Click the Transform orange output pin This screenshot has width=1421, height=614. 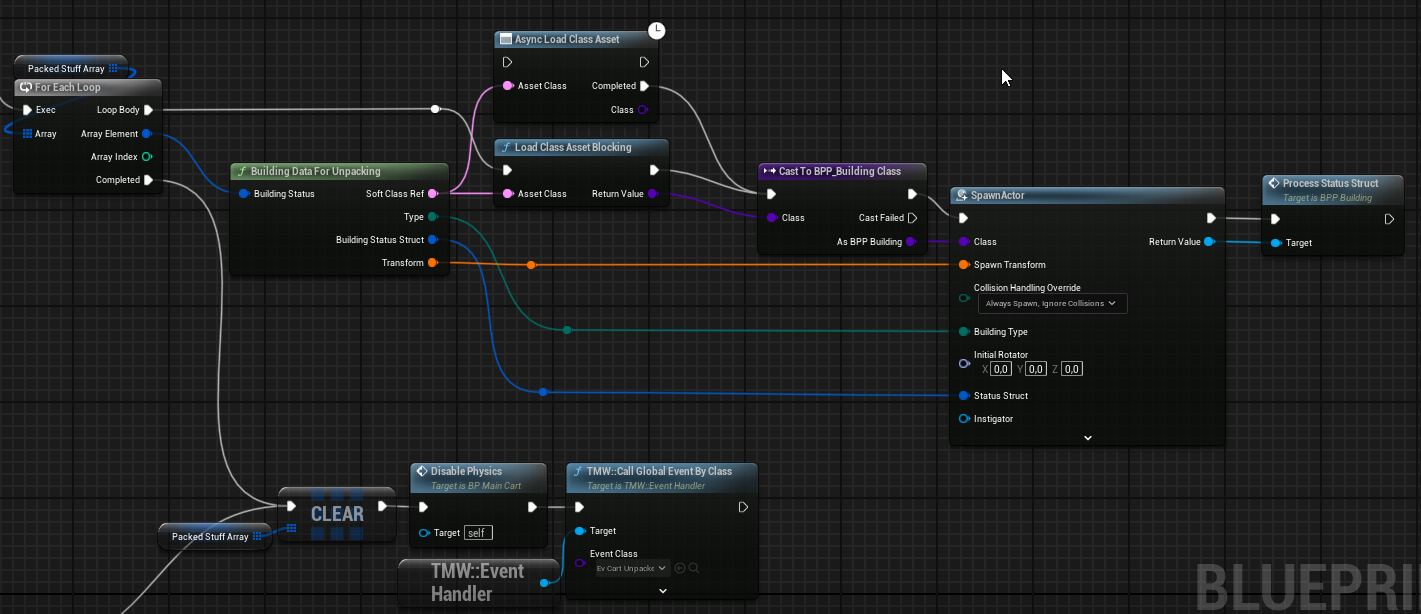pos(432,263)
